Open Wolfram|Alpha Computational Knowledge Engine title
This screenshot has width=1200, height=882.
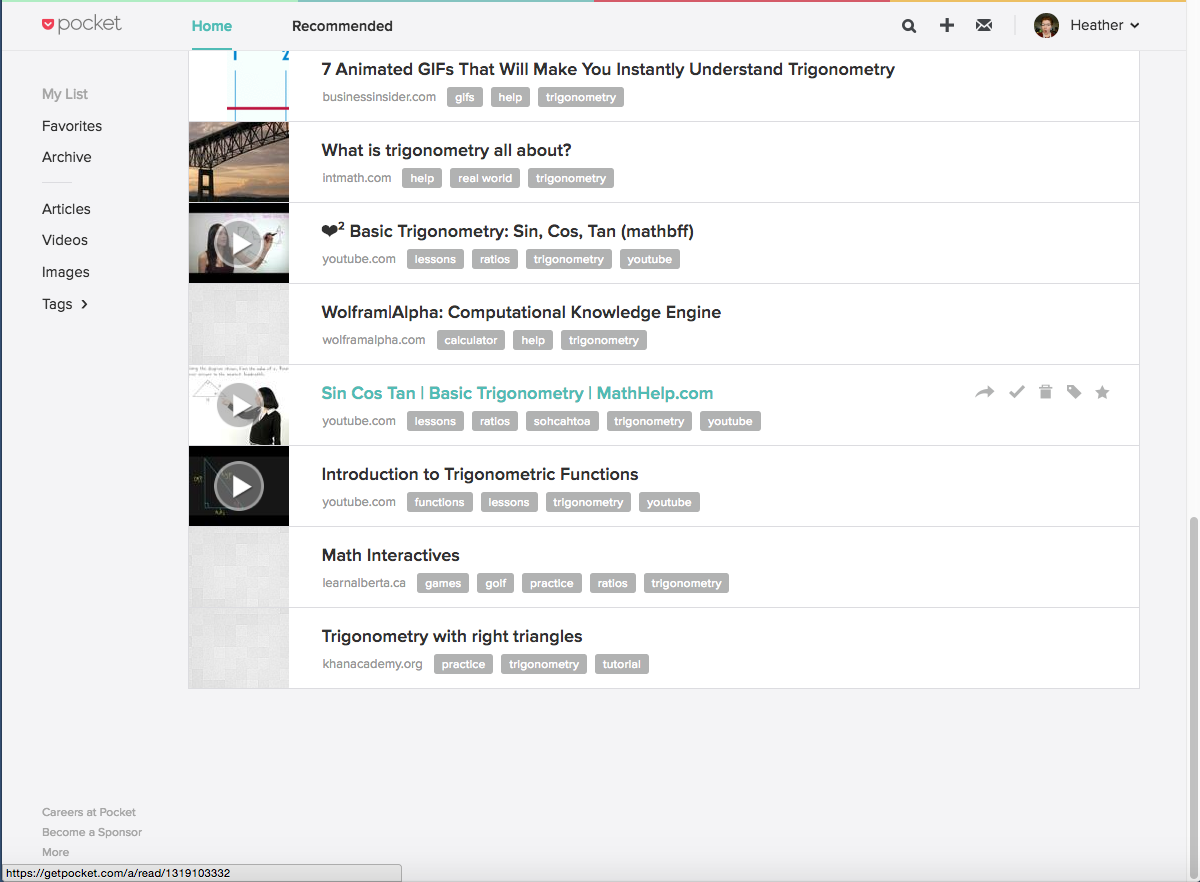(x=521, y=312)
